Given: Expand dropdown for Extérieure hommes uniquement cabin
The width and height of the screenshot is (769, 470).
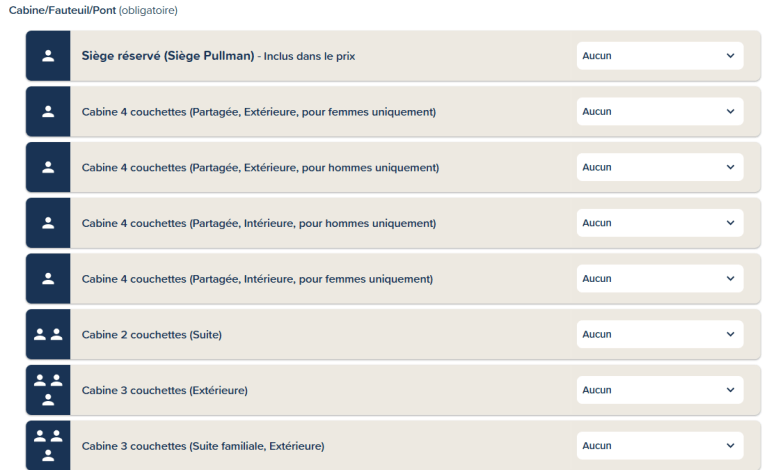Looking at the screenshot, I should (660, 167).
